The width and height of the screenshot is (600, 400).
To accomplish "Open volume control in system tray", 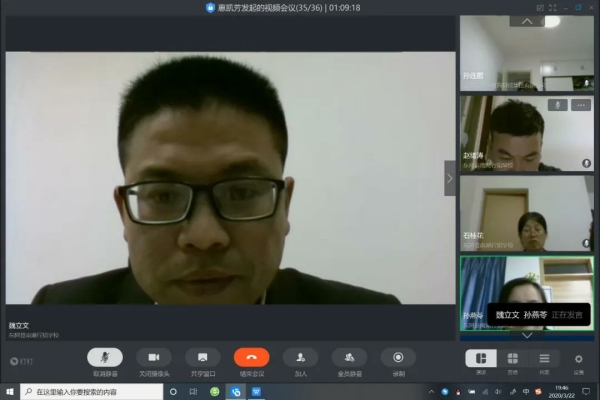I will 498,392.
